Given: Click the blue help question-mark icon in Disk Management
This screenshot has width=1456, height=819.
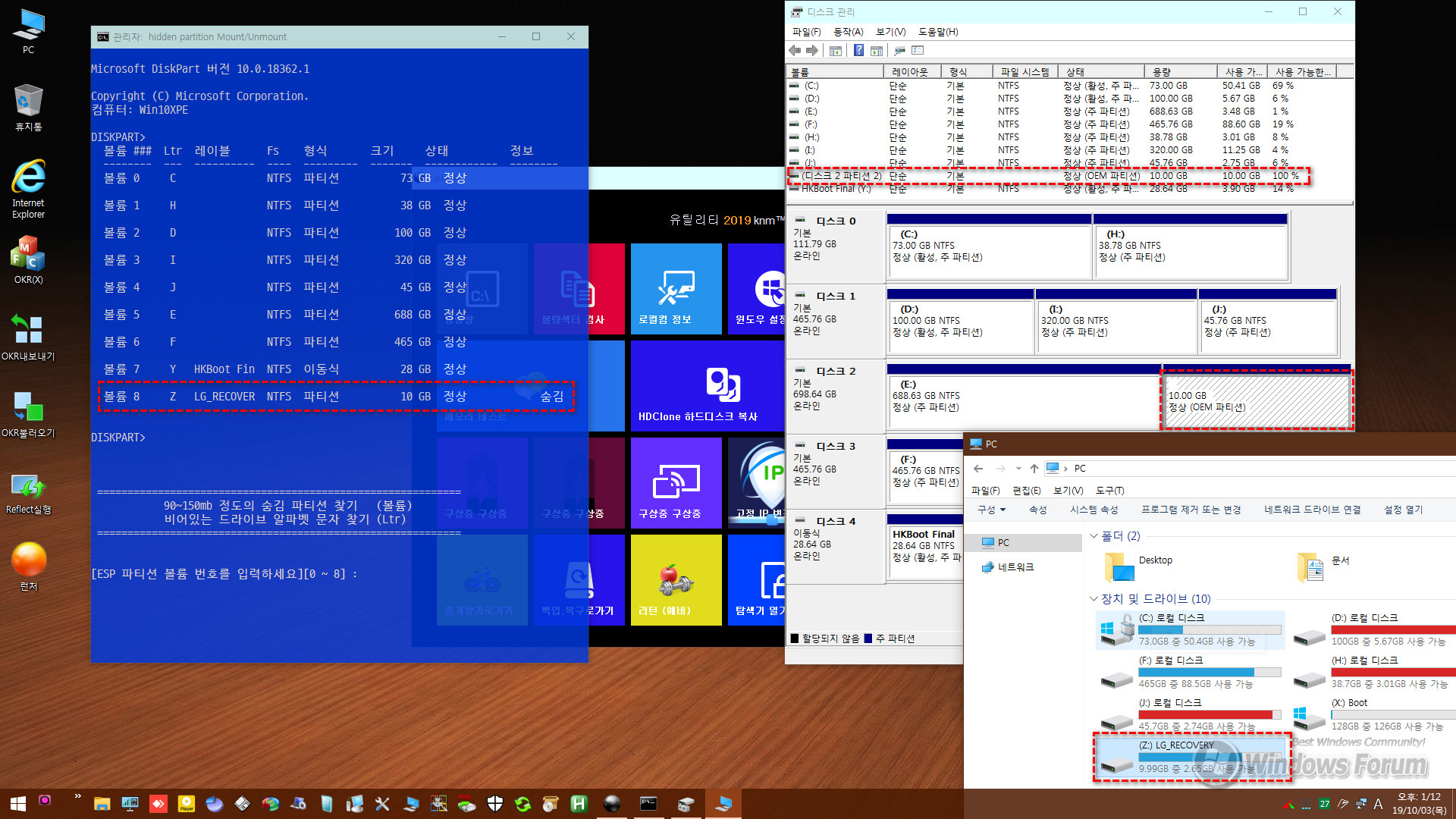Looking at the screenshot, I should tap(858, 51).
